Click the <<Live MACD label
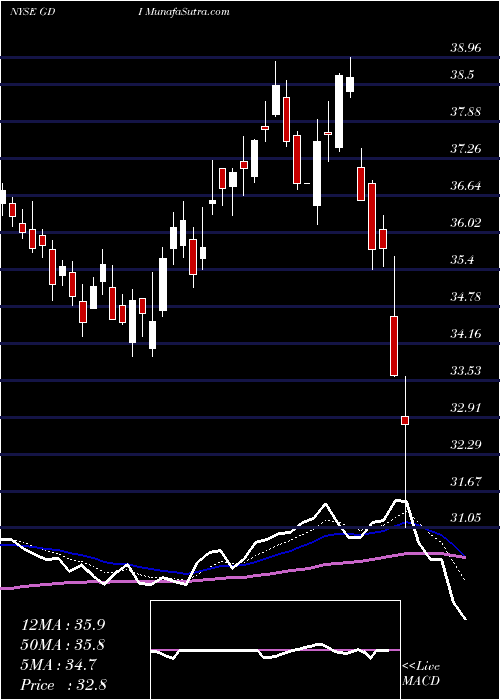This screenshot has width=500, height=700. (x=421, y=674)
